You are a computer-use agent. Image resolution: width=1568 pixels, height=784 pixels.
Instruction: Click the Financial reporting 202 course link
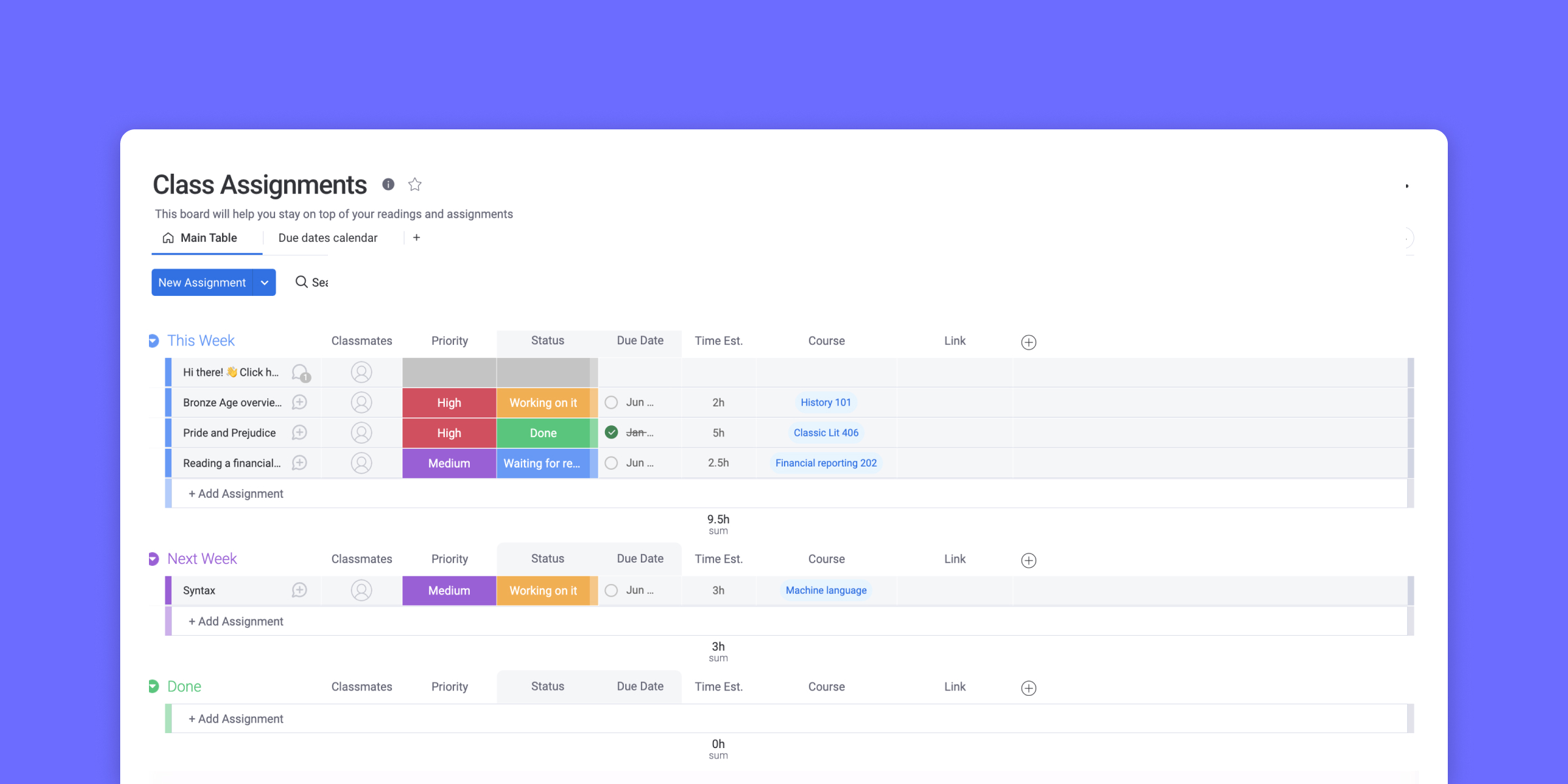826,462
